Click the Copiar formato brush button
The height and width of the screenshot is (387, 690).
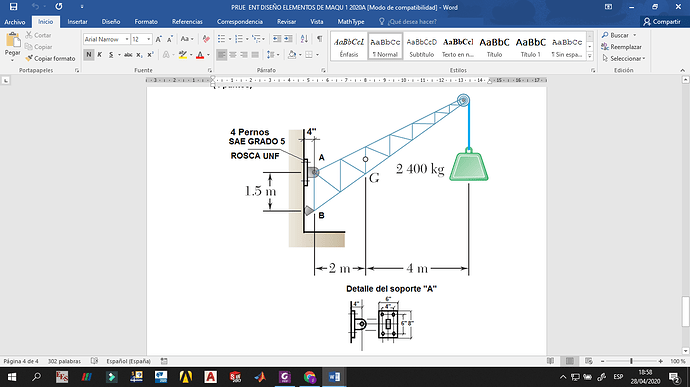click(50, 58)
